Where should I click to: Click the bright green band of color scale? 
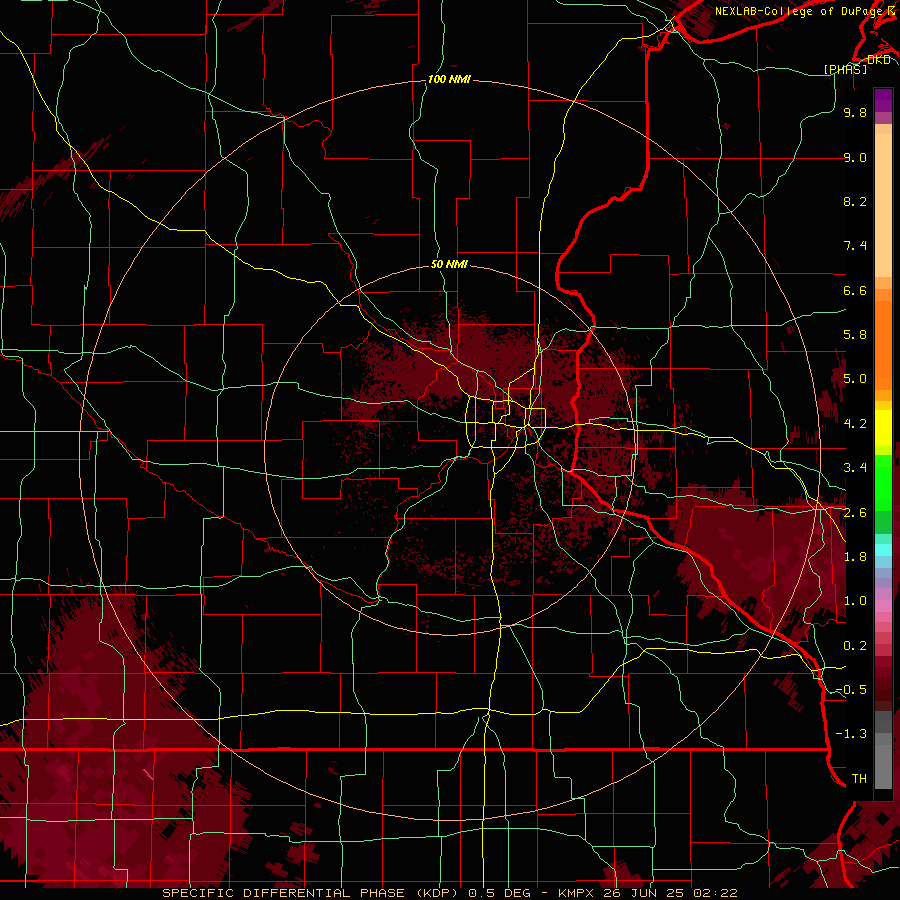pyautogui.click(x=883, y=481)
